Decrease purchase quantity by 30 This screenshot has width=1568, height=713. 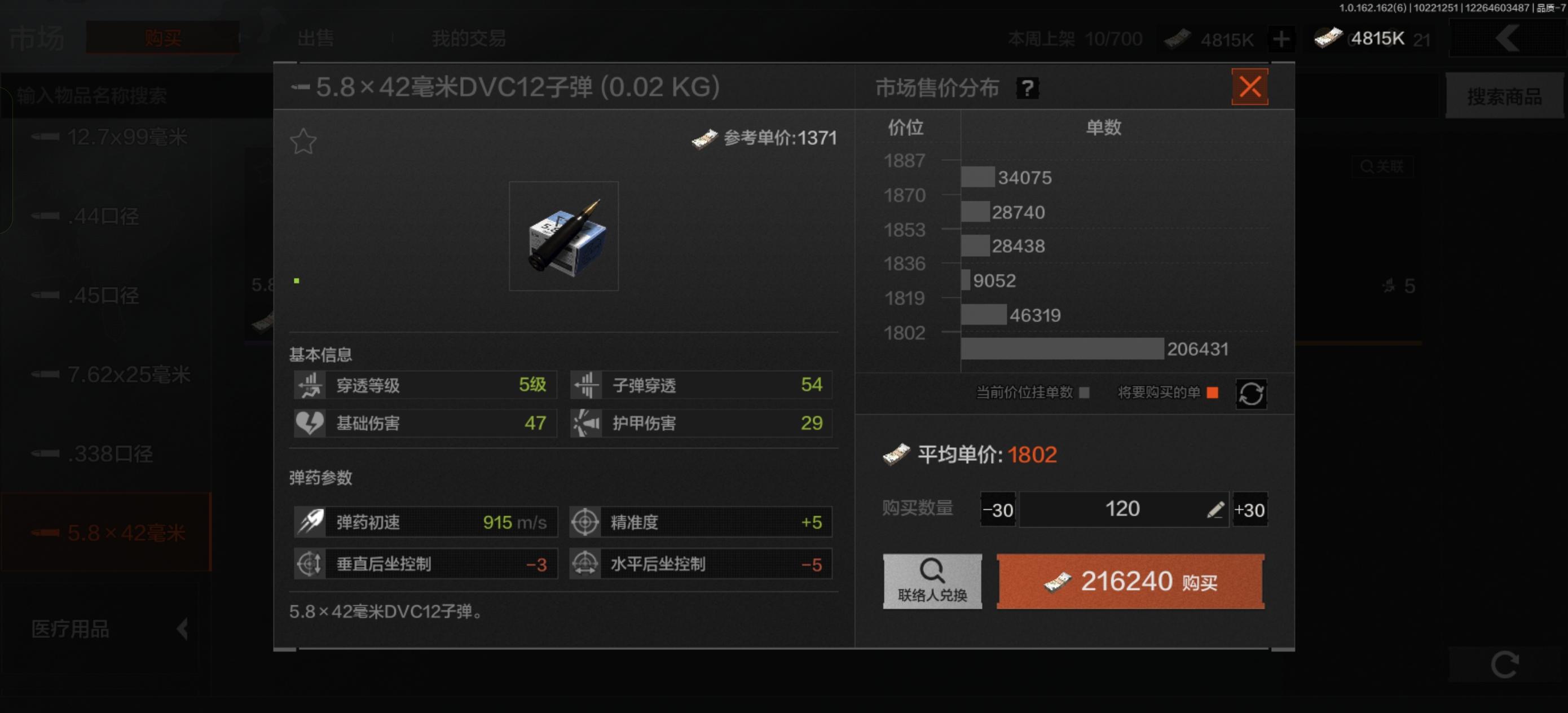[x=998, y=509]
